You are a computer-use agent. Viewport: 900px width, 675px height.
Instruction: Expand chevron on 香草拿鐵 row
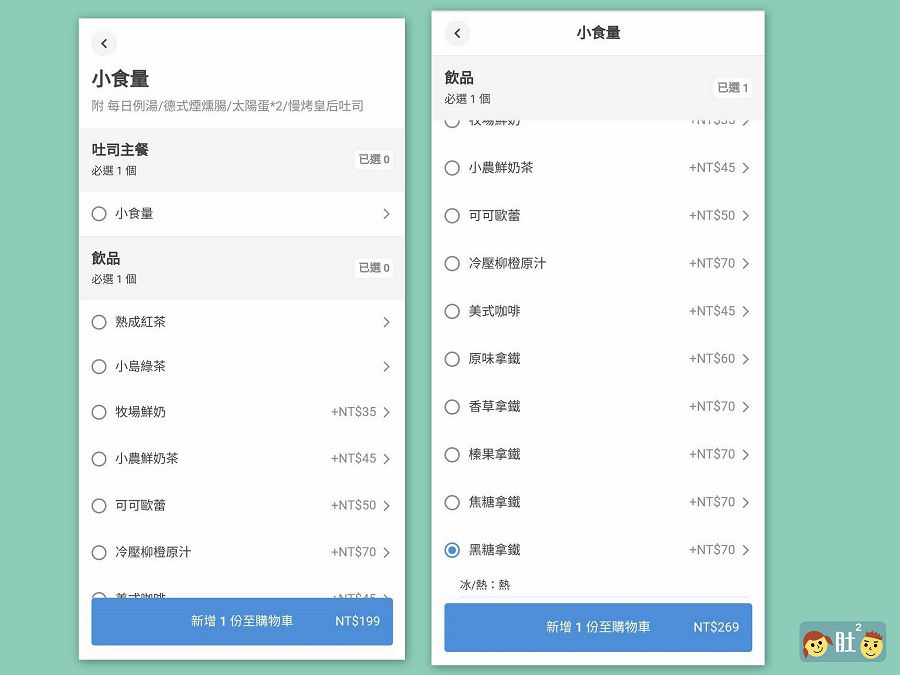(746, 407)
